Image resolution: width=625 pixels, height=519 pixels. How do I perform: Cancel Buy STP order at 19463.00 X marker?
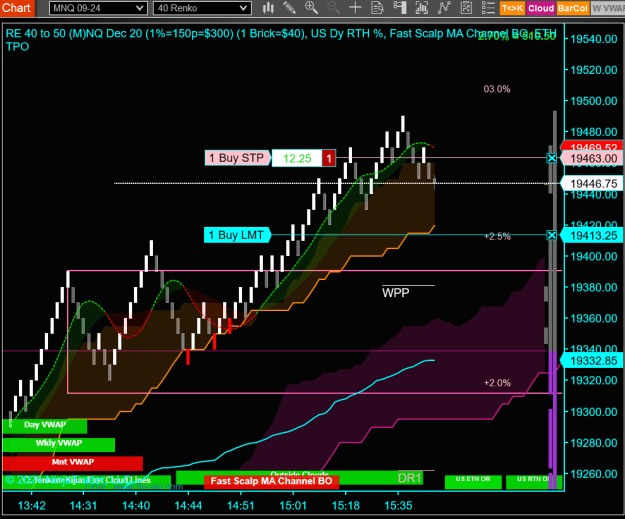tap(551, 158)
